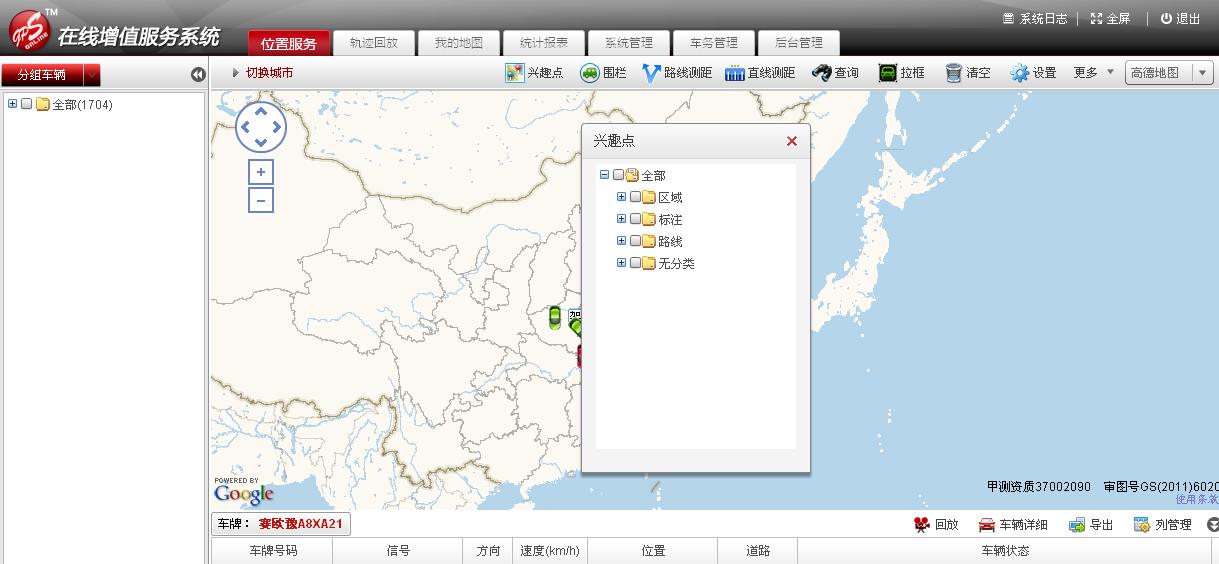Choose the 直线测距 straight-line ruler tool
The image size is (1219, 564).
coord(735,73)
